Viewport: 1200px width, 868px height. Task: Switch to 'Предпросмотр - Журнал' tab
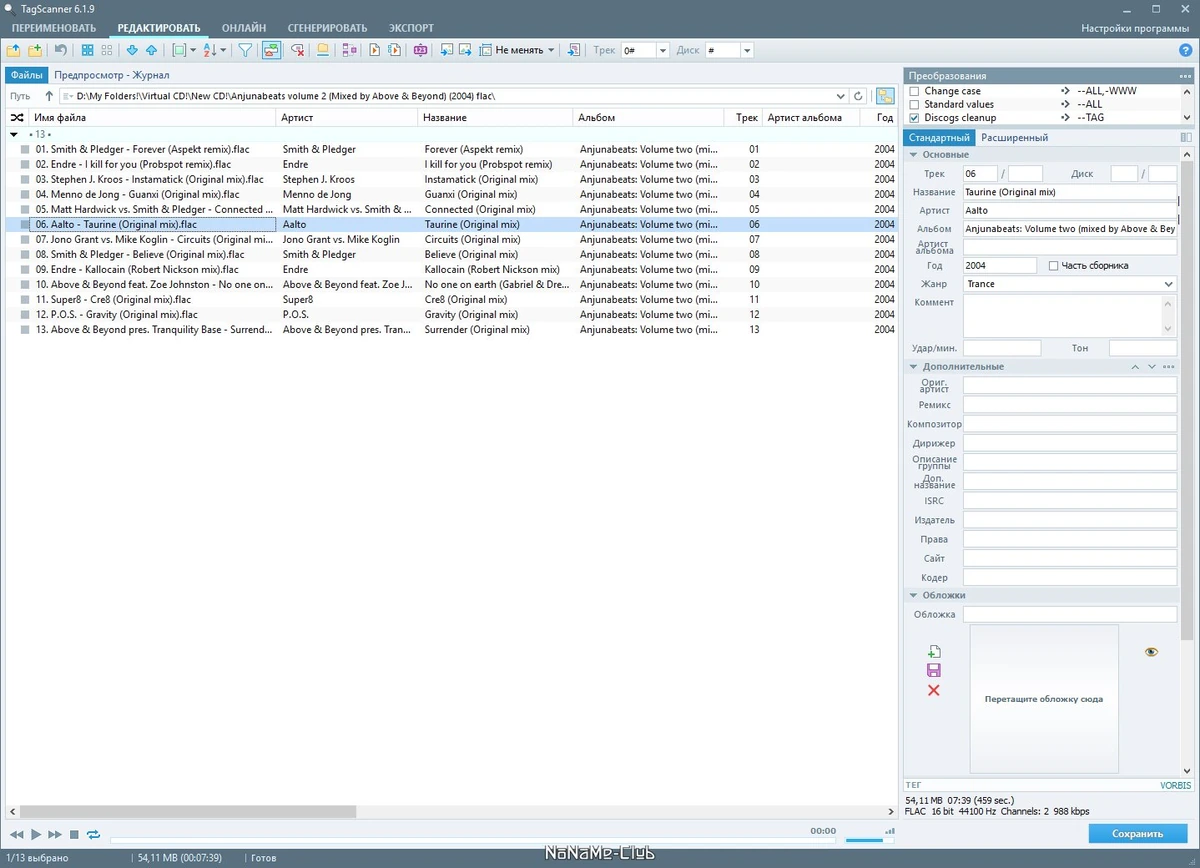(x=111, y=75)
